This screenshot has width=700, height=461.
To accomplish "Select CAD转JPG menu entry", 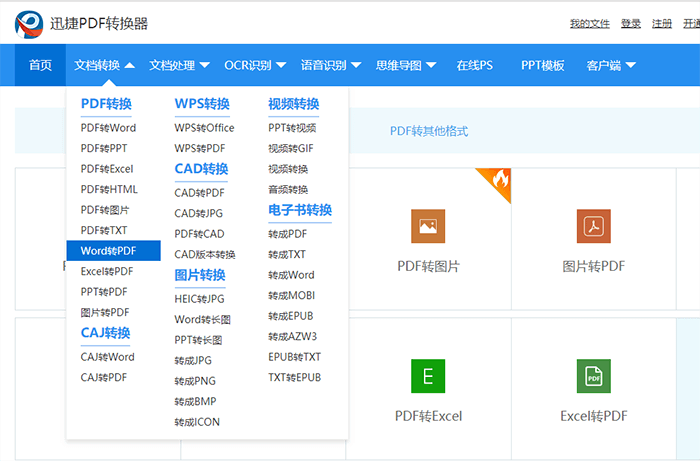I will click(198, 213).
